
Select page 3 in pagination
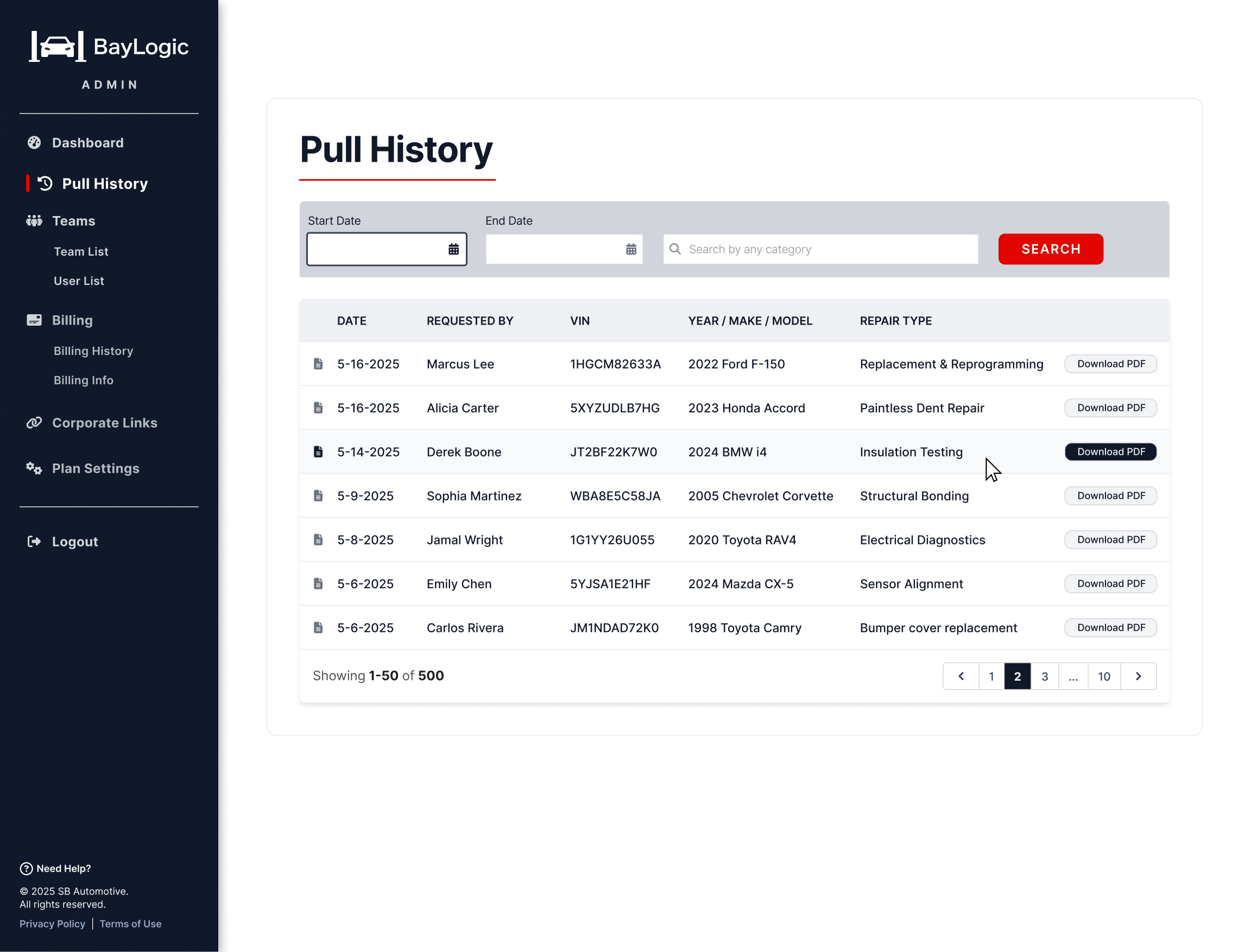[1045, 676]
